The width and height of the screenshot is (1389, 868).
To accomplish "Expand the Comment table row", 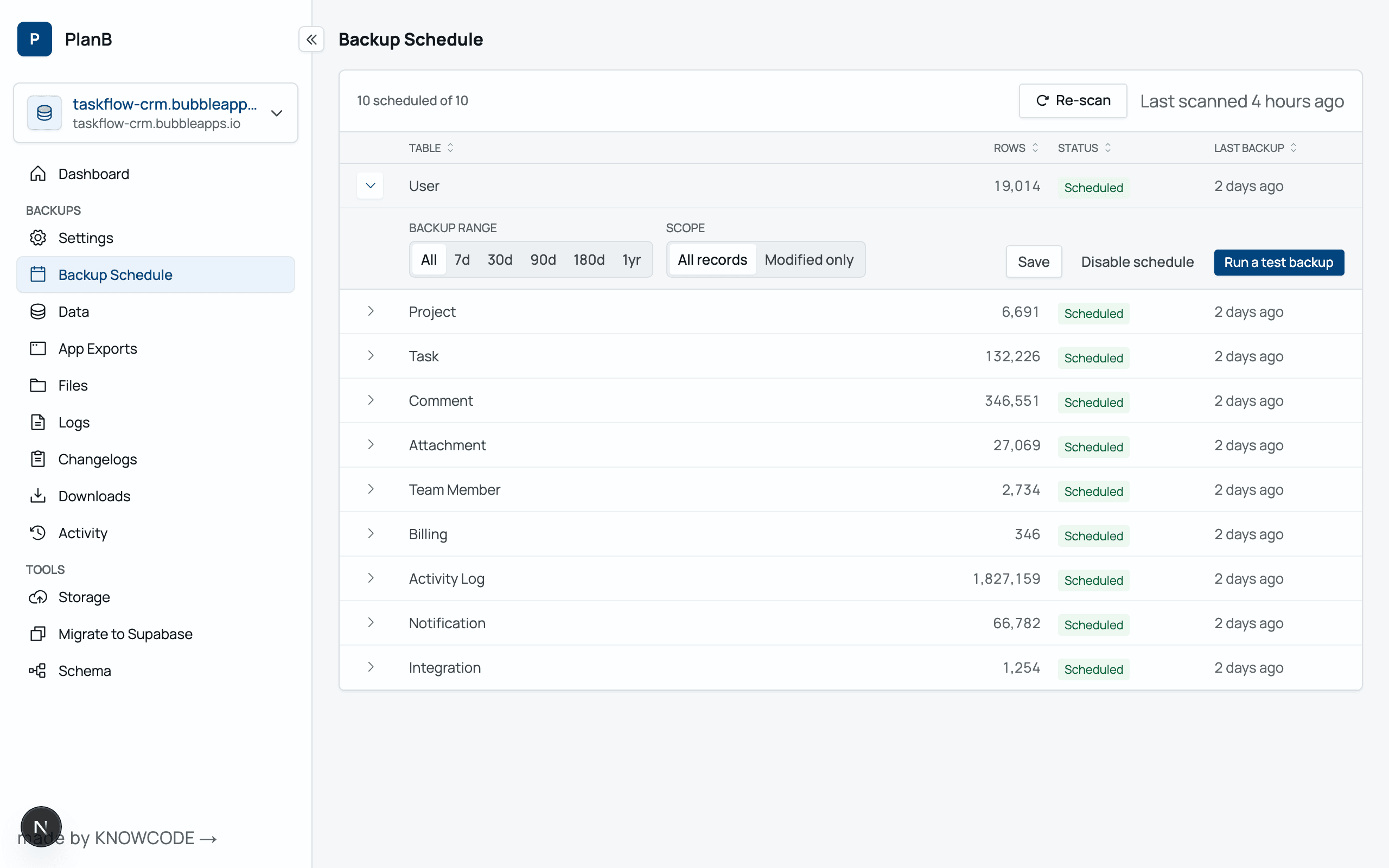I will tap(371, 400).
